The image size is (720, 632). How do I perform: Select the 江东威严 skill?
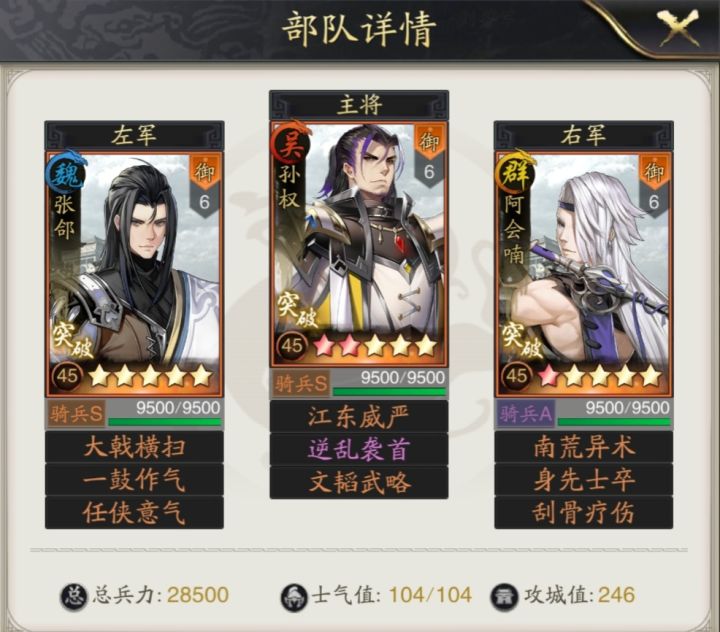[359, 416]
